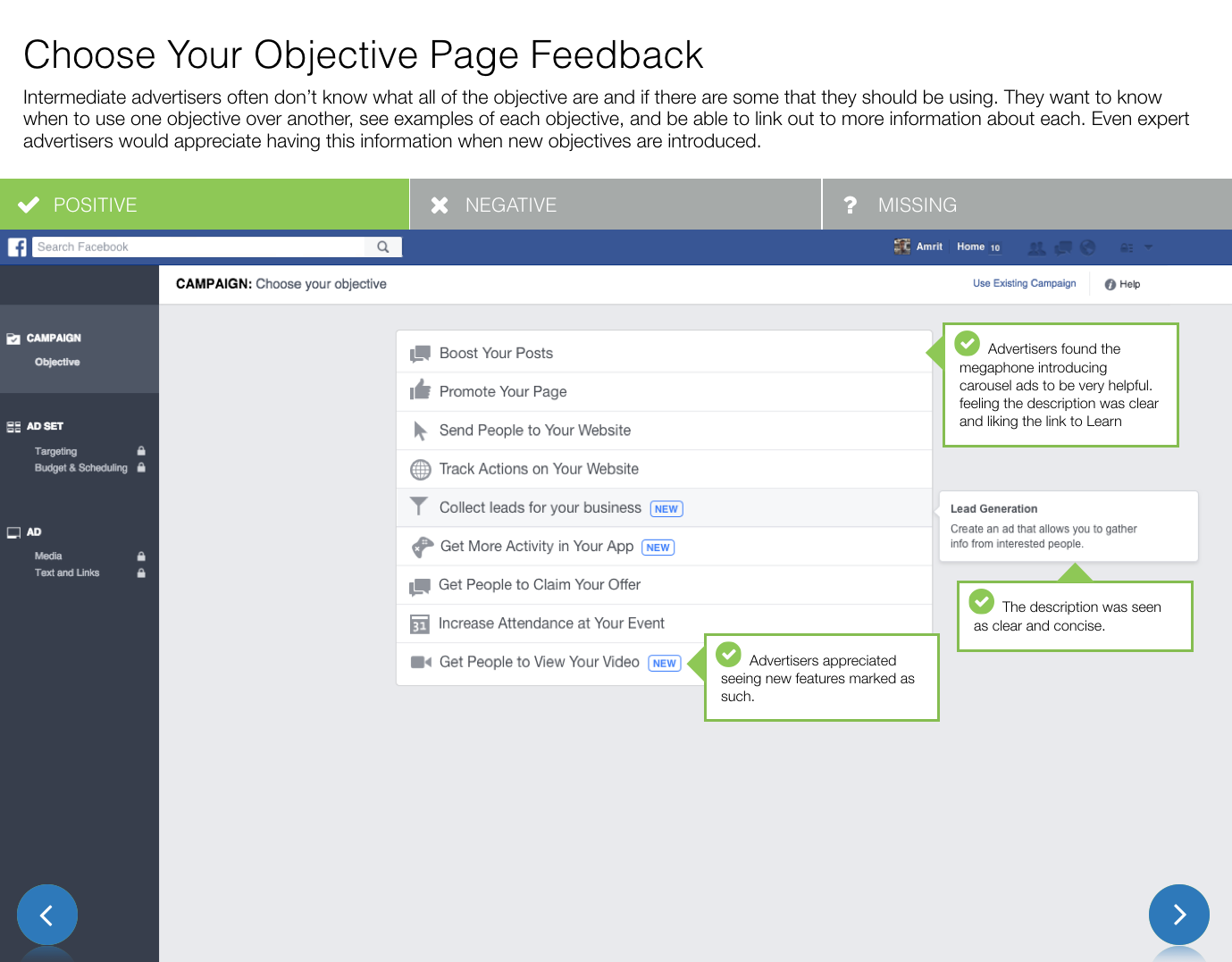
Task: Click the lock icon beside Media
Action: 141,556
